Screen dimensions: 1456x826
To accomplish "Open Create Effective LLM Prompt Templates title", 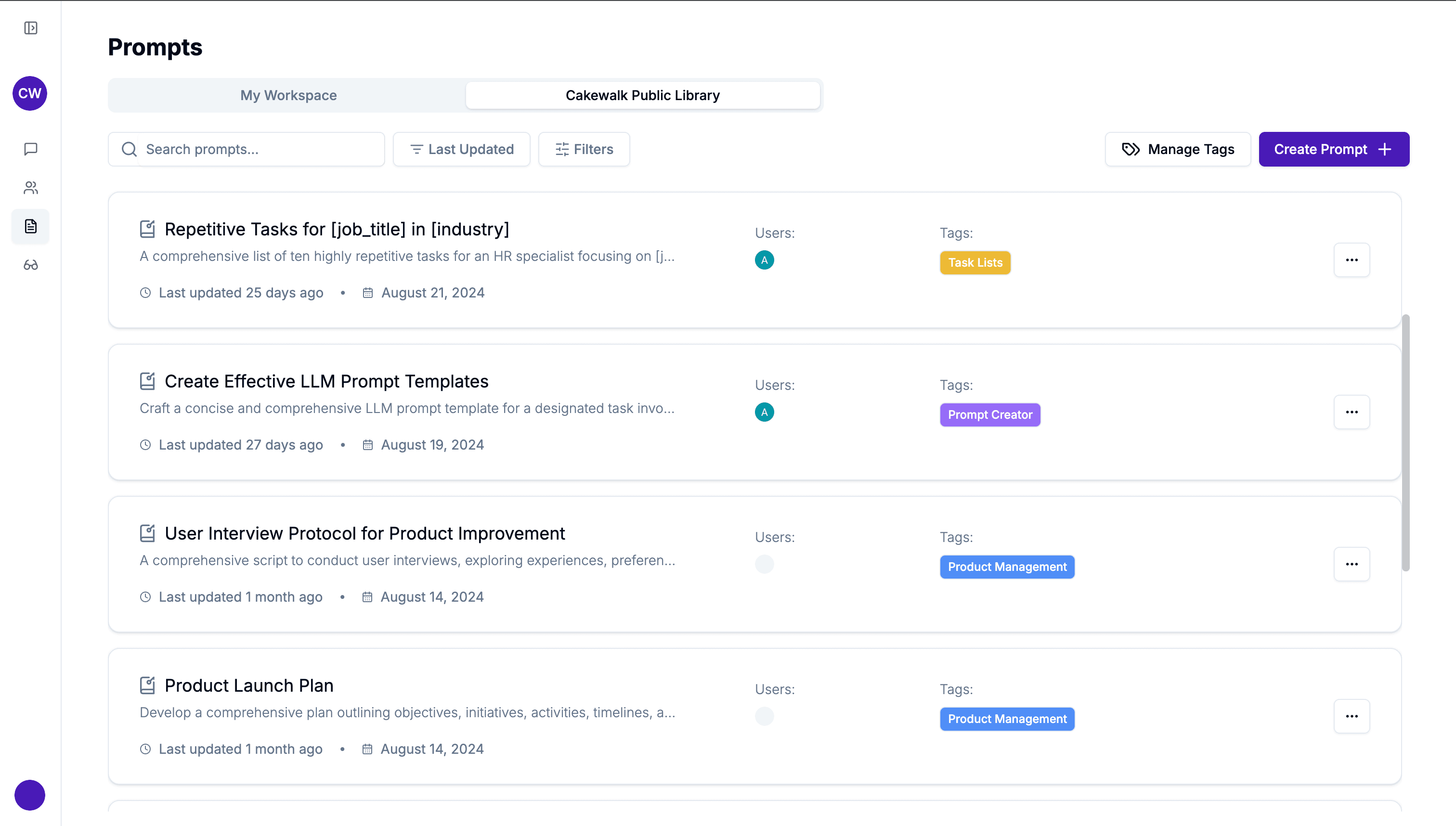I will tap(326, 381).
